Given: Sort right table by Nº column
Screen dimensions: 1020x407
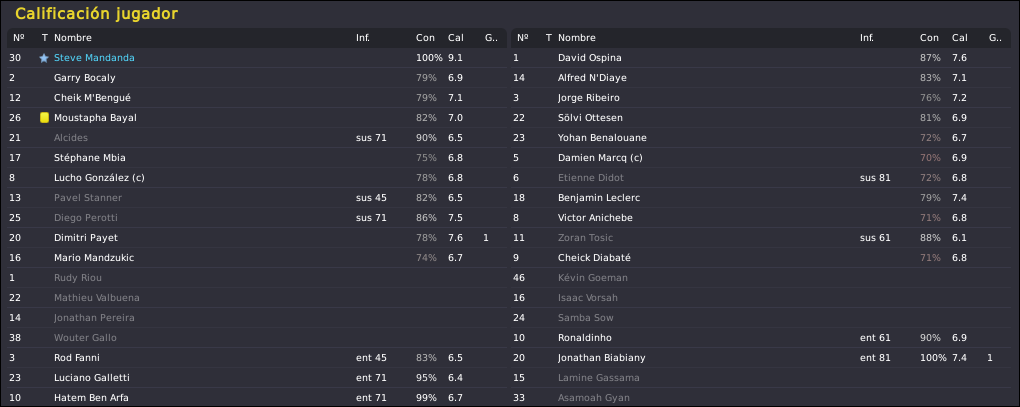Looking at the screenshot, I should tap(522, 38).
